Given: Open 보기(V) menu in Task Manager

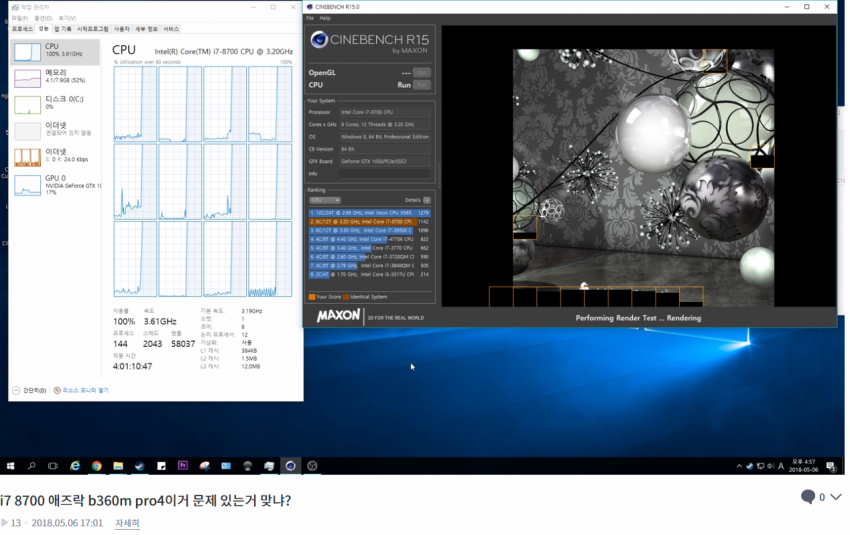Looking at the screenshot, I should pos(67,18).
